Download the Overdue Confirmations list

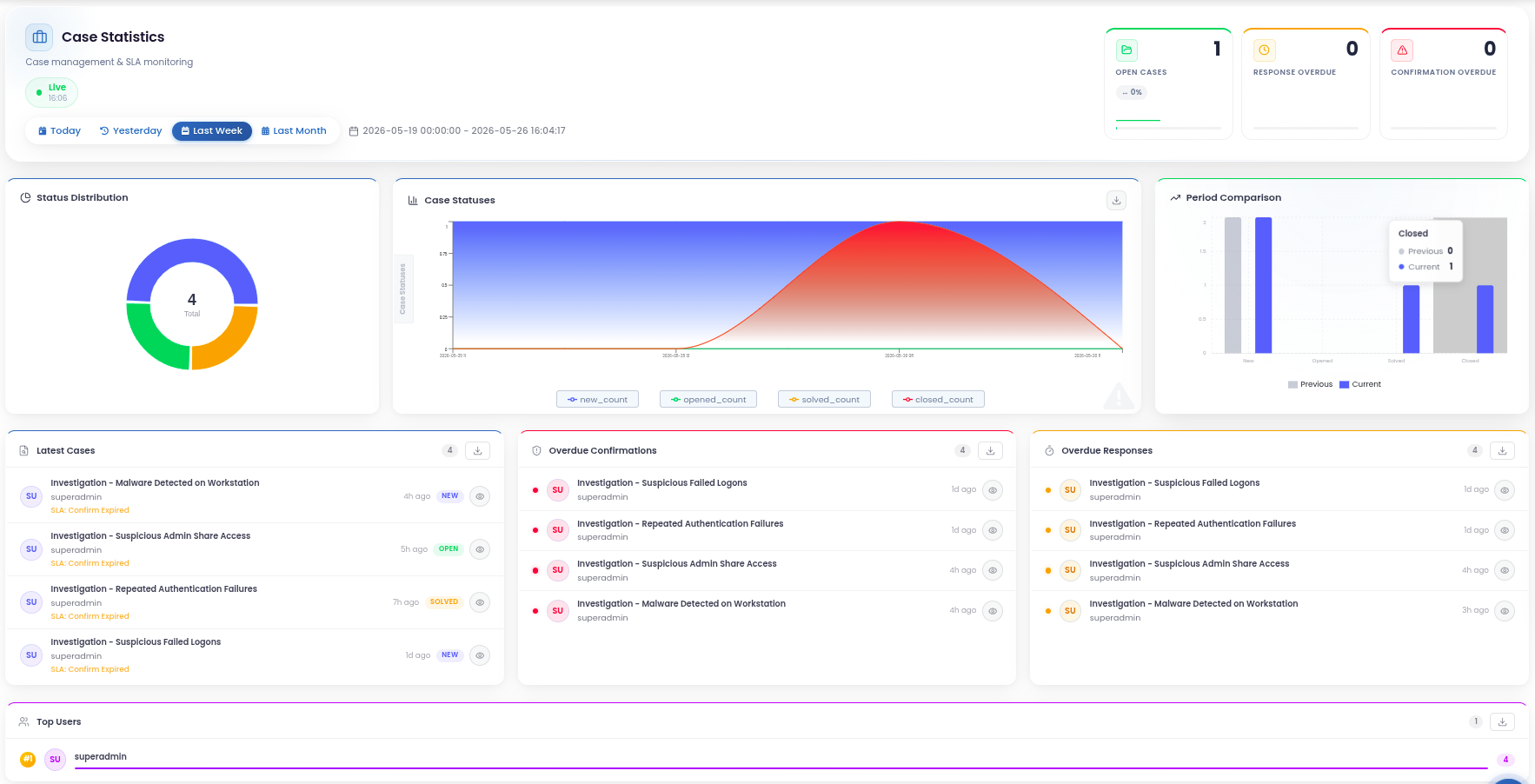point(990,450)
